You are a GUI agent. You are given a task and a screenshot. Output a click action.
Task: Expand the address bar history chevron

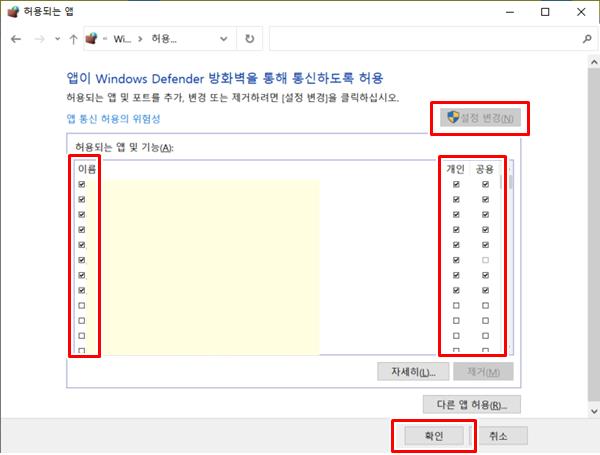[224, 39]
